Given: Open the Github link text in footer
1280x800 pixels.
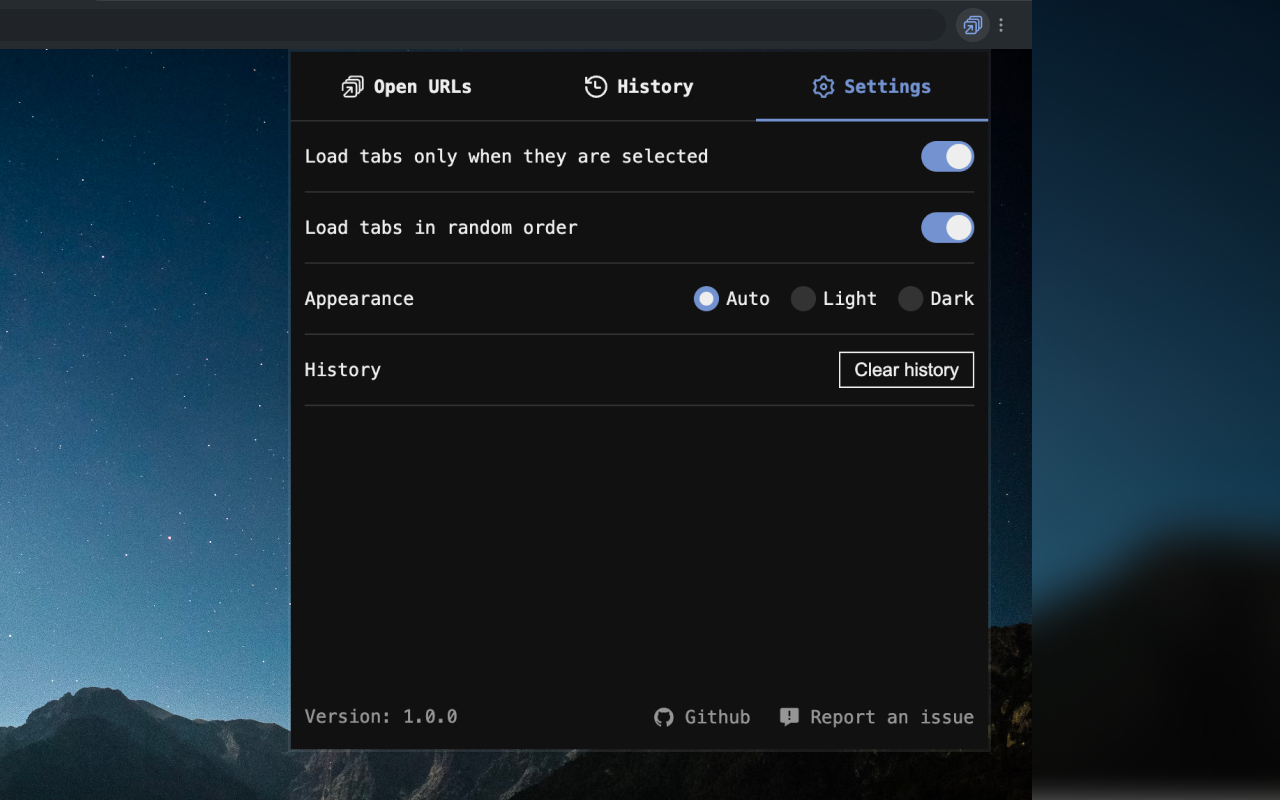Looking at the screenshot, I should (717, 717).
